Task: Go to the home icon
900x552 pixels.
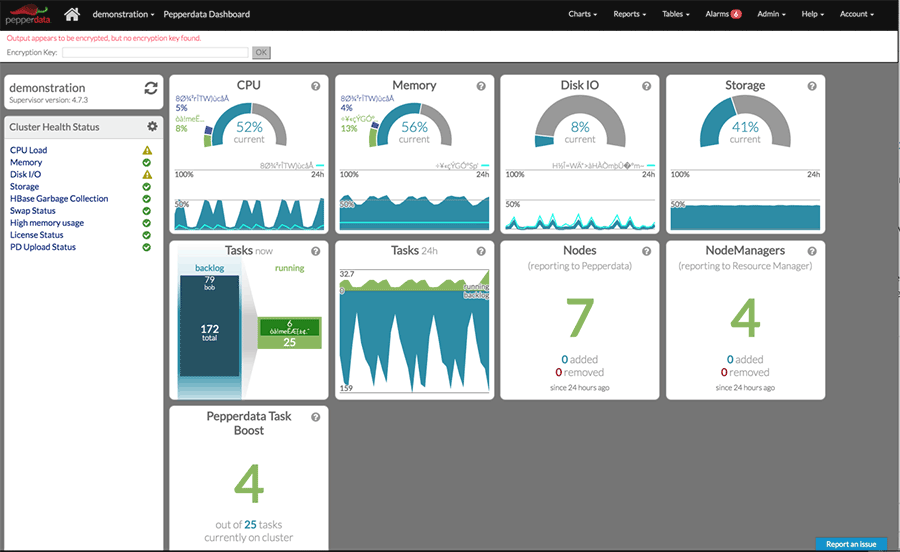Action: [72, 14]
